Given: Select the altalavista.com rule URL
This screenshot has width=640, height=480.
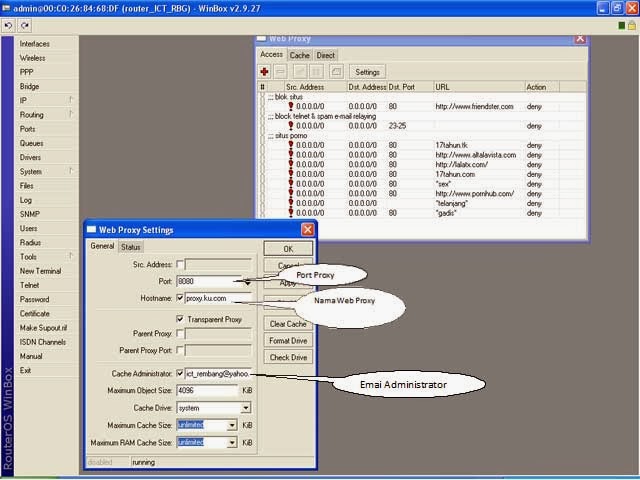Looking at the screenshot, I should click(x=476, y=155).
